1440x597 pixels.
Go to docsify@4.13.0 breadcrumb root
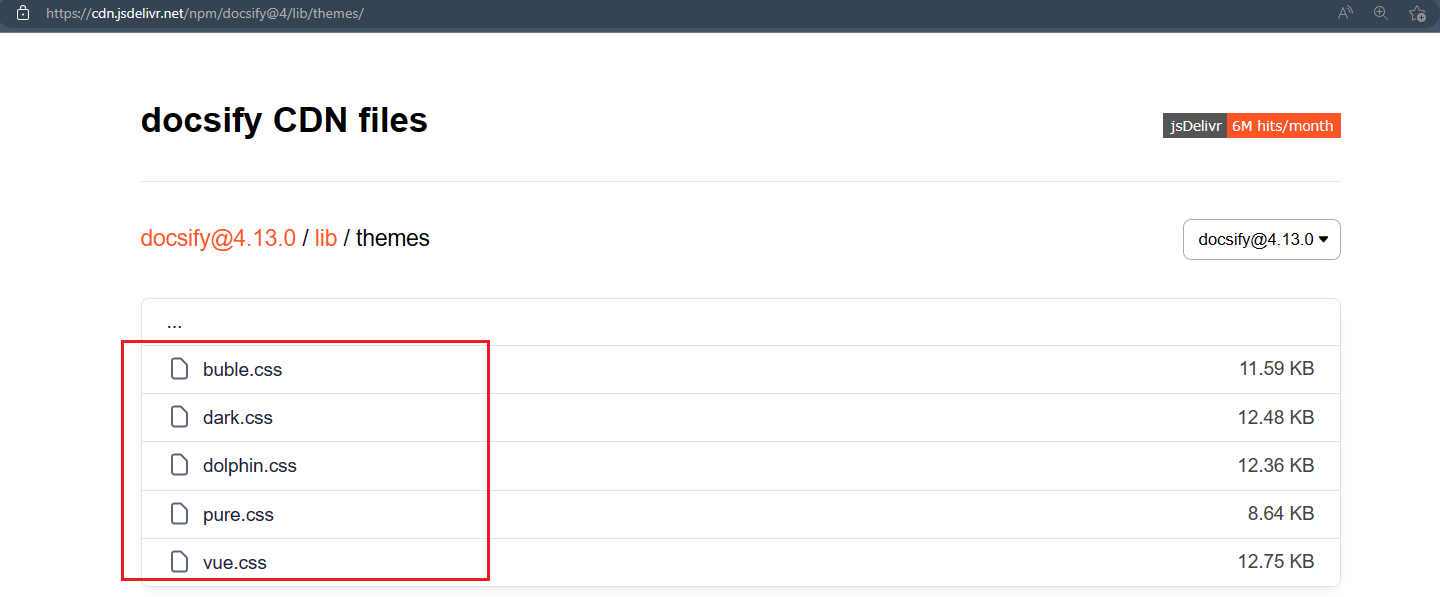click(x=218, y=238)
